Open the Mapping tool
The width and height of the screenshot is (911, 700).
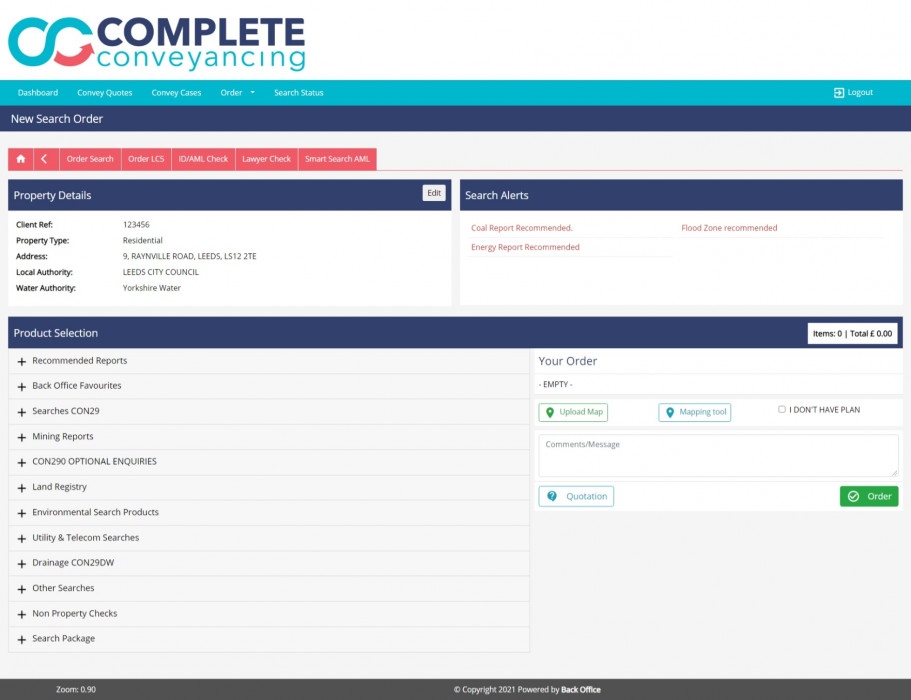694,412
